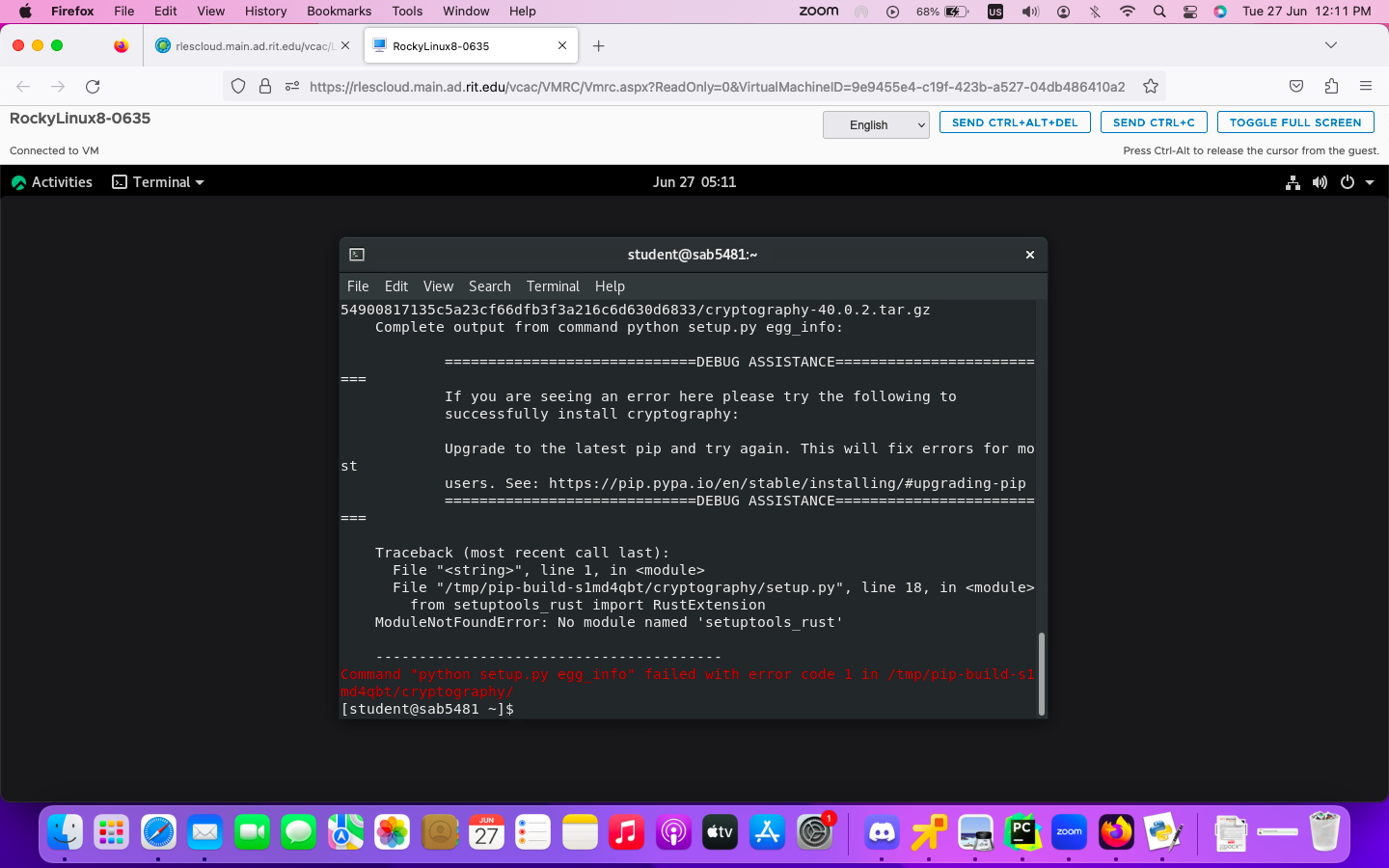Bookmark this page with the star icon
Image resolution: width=1389 pixels, height=868 pixels.
tap(1150, 86)
